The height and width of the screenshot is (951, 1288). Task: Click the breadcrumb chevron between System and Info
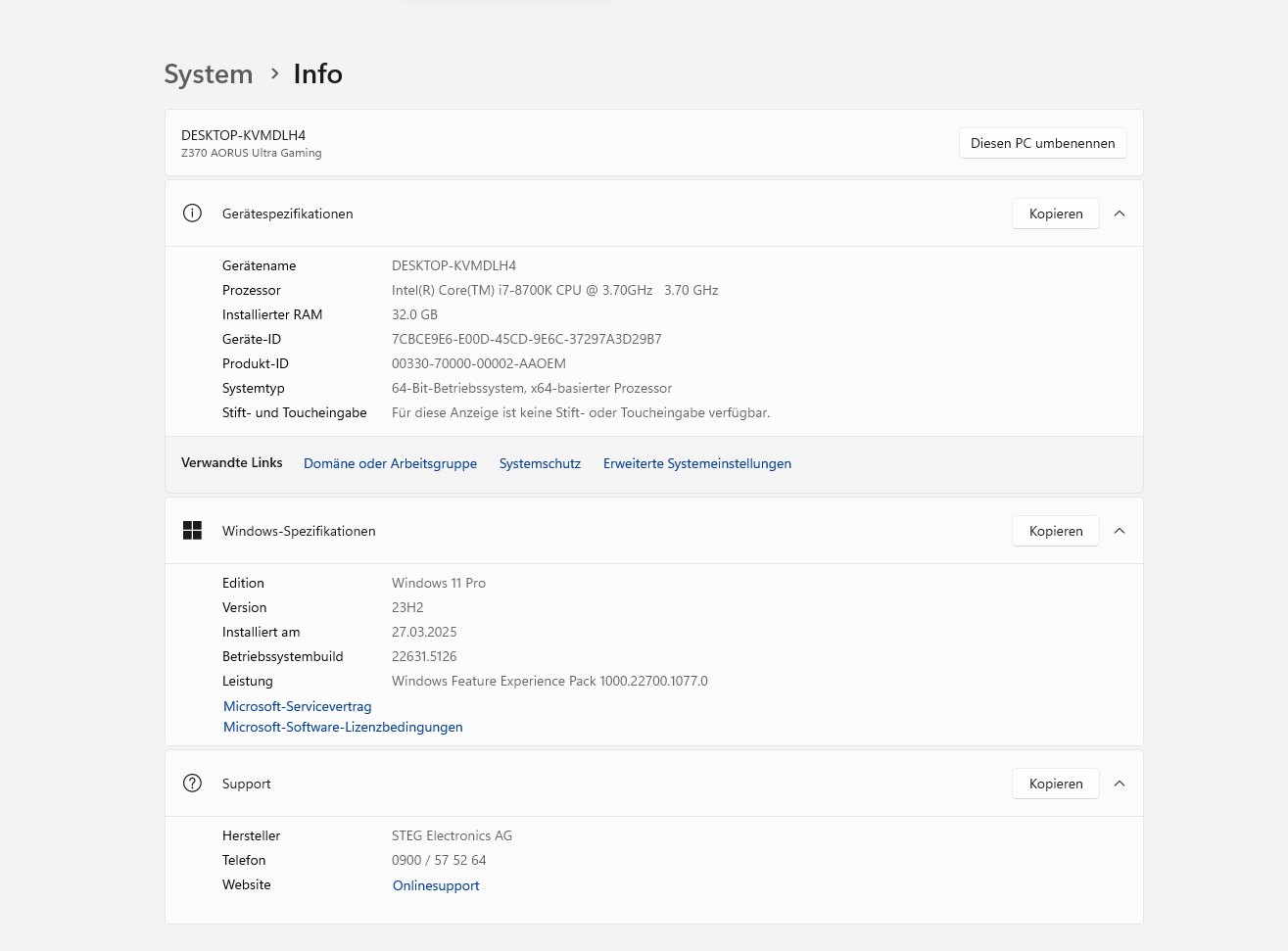[274, 73]
